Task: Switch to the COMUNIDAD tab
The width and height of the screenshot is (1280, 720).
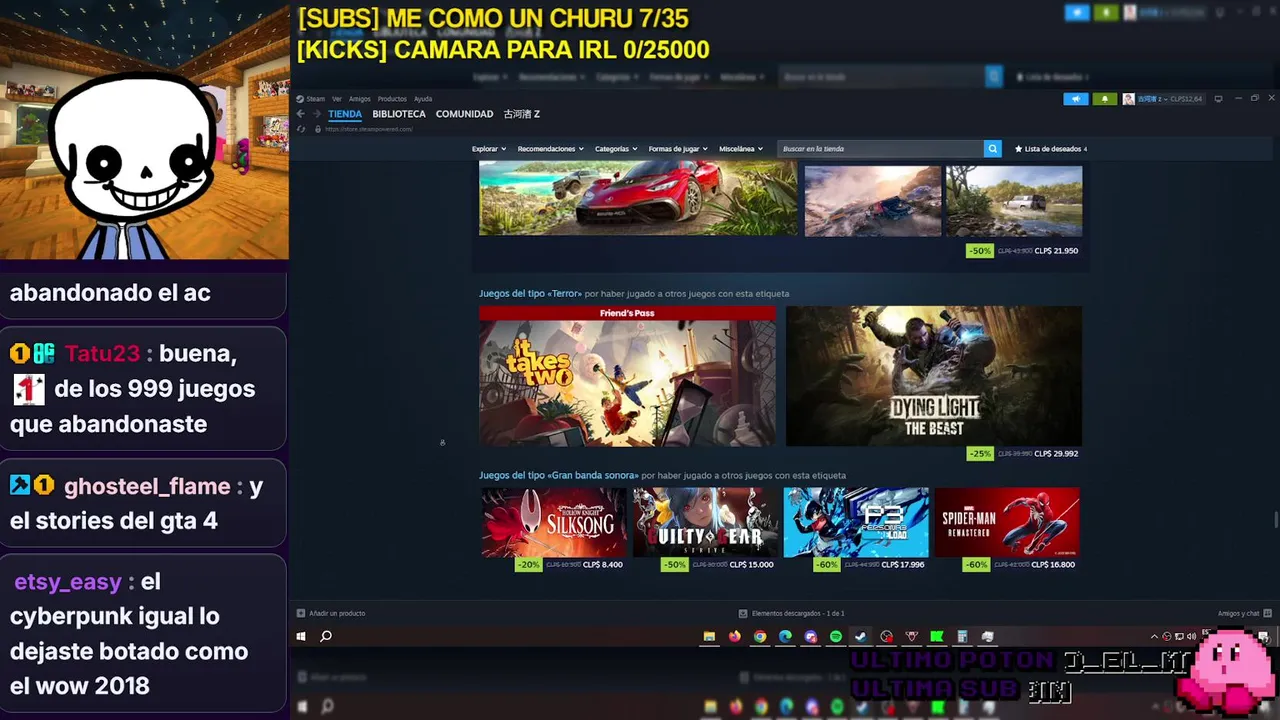Action: tap(465, 114)
